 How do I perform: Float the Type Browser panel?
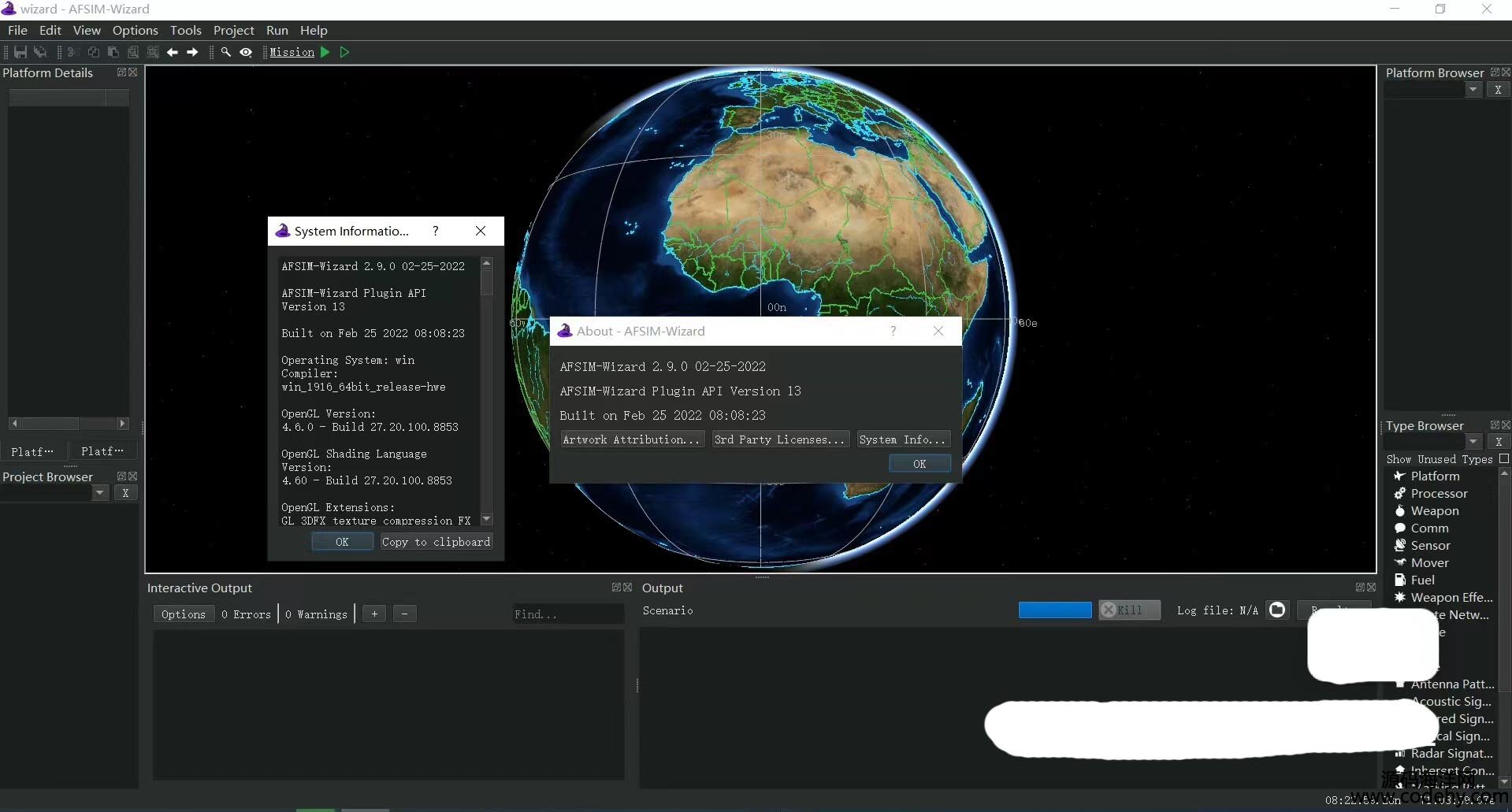click(1495, 425)
